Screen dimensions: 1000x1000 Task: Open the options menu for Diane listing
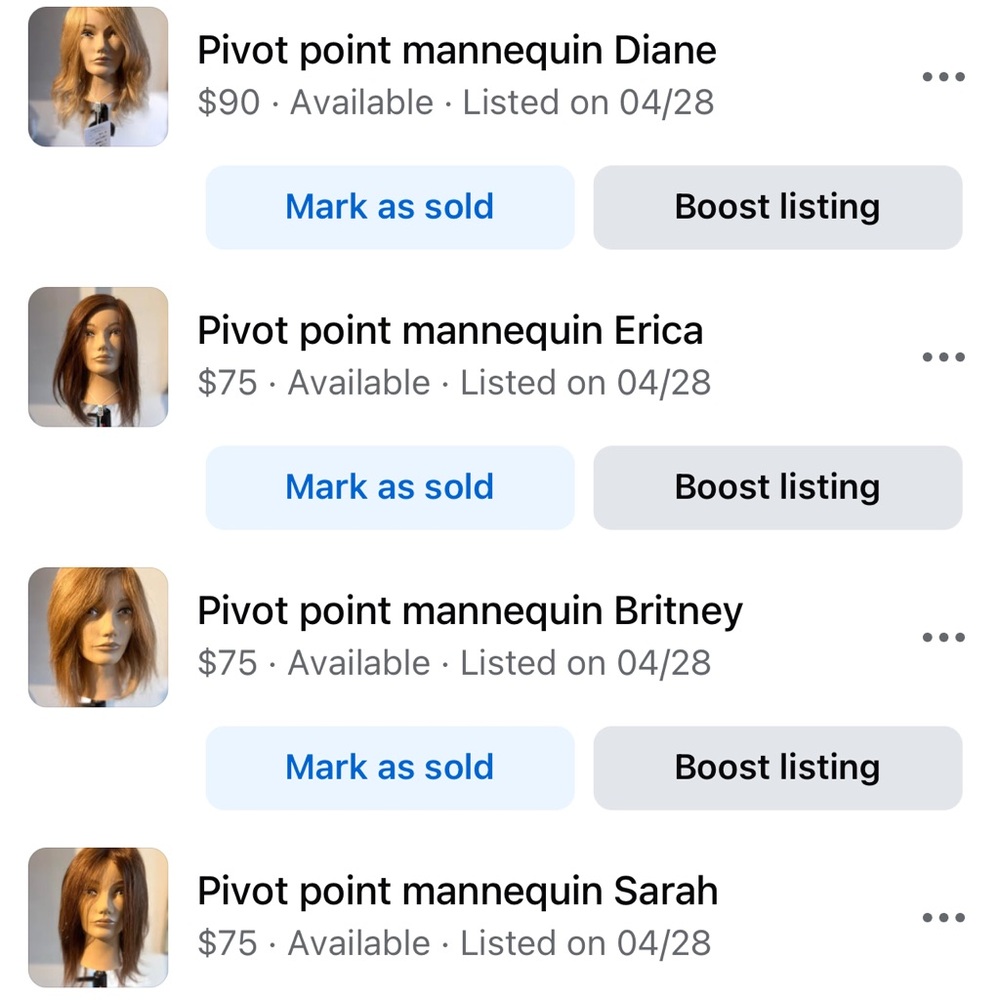coord(943,75)
